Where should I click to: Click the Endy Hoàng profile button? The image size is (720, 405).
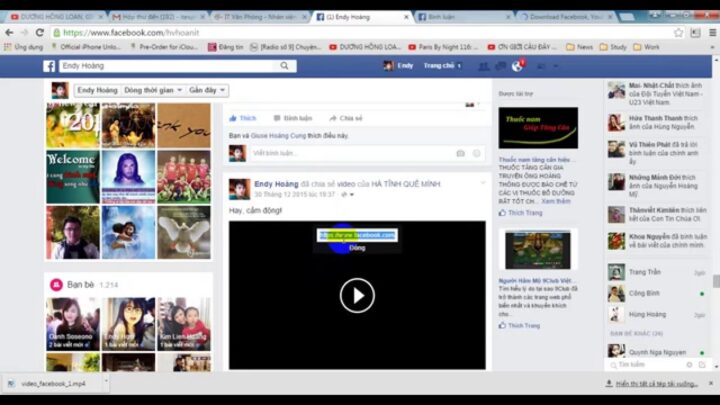click(97, 90)
